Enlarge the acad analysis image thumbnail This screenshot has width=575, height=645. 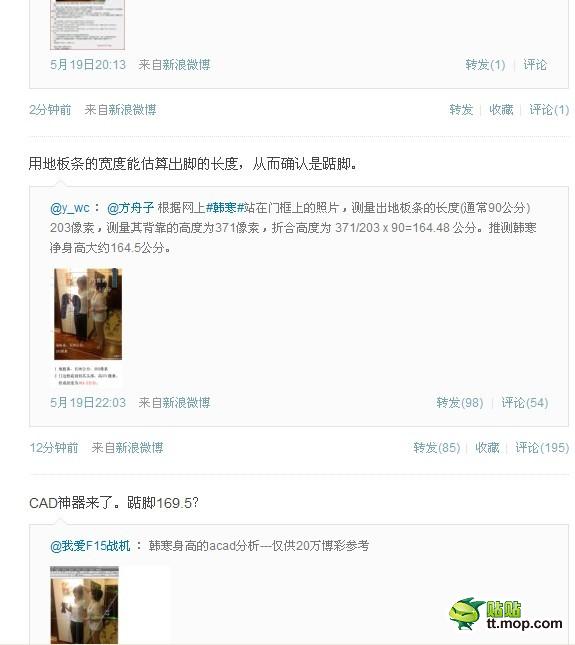click(84, 605)
